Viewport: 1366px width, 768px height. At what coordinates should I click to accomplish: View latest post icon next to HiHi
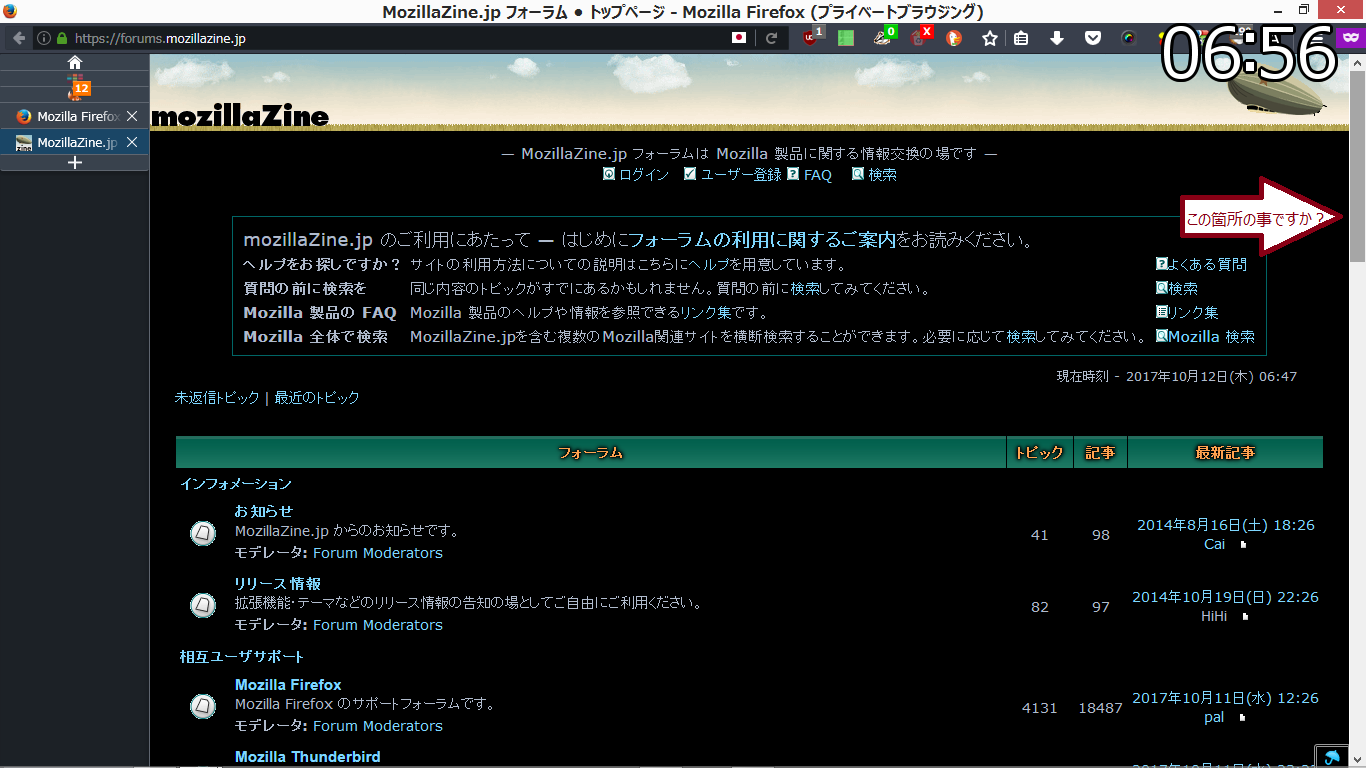[1246, 617]
